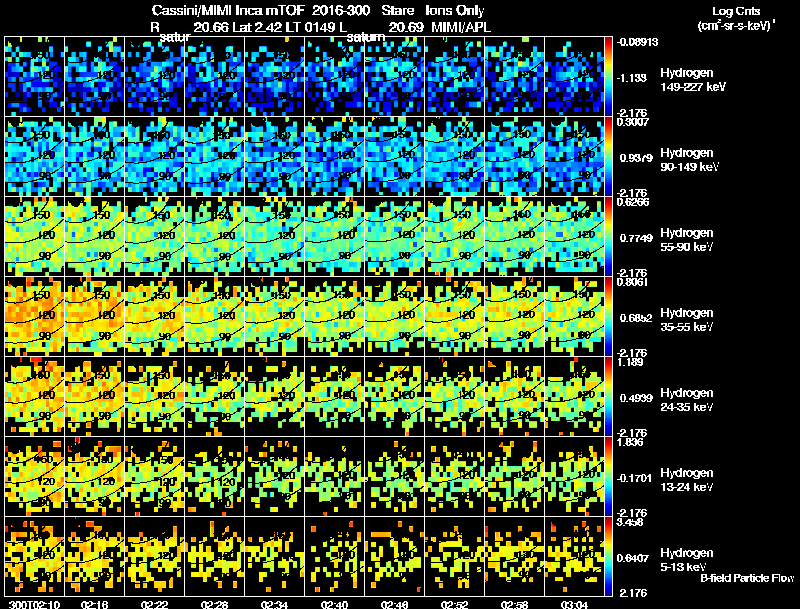800x609 pixels.
Task: Select the color bar for the 5-13 keV row
Action: (608, 556)
